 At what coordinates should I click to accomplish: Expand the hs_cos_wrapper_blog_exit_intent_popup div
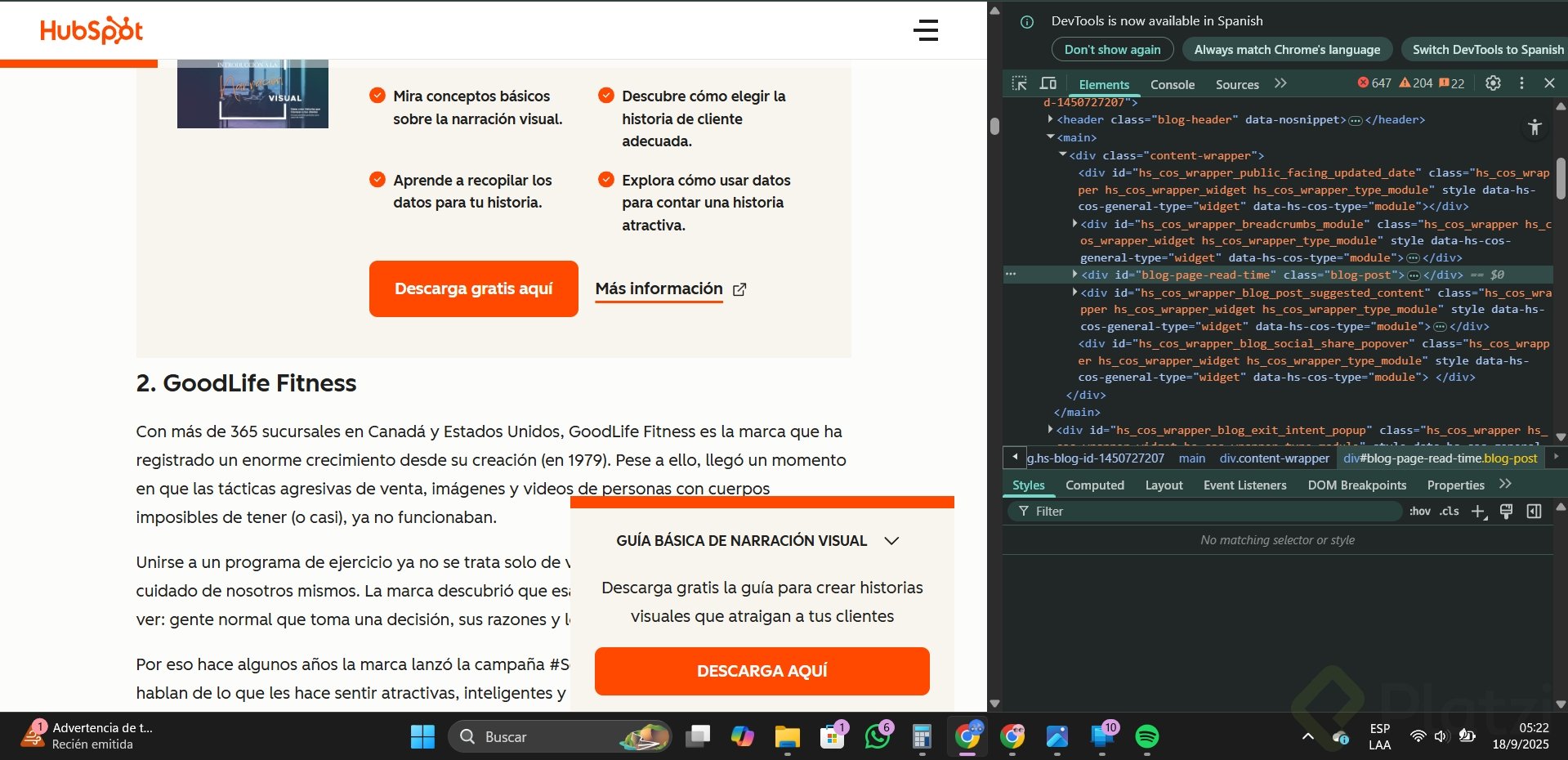click(1051, 429)
